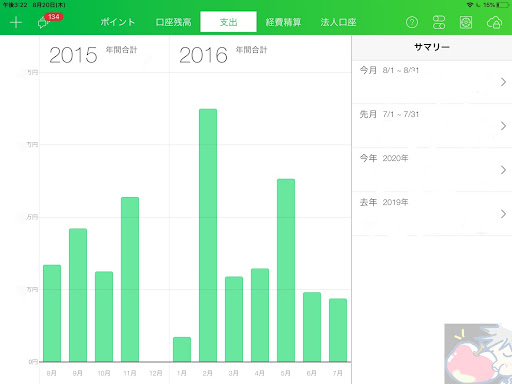Screen dimensions: 512x384
Task: Expand the 今月 8/1–8/31 summary row
Action: (x=432, y=82)
